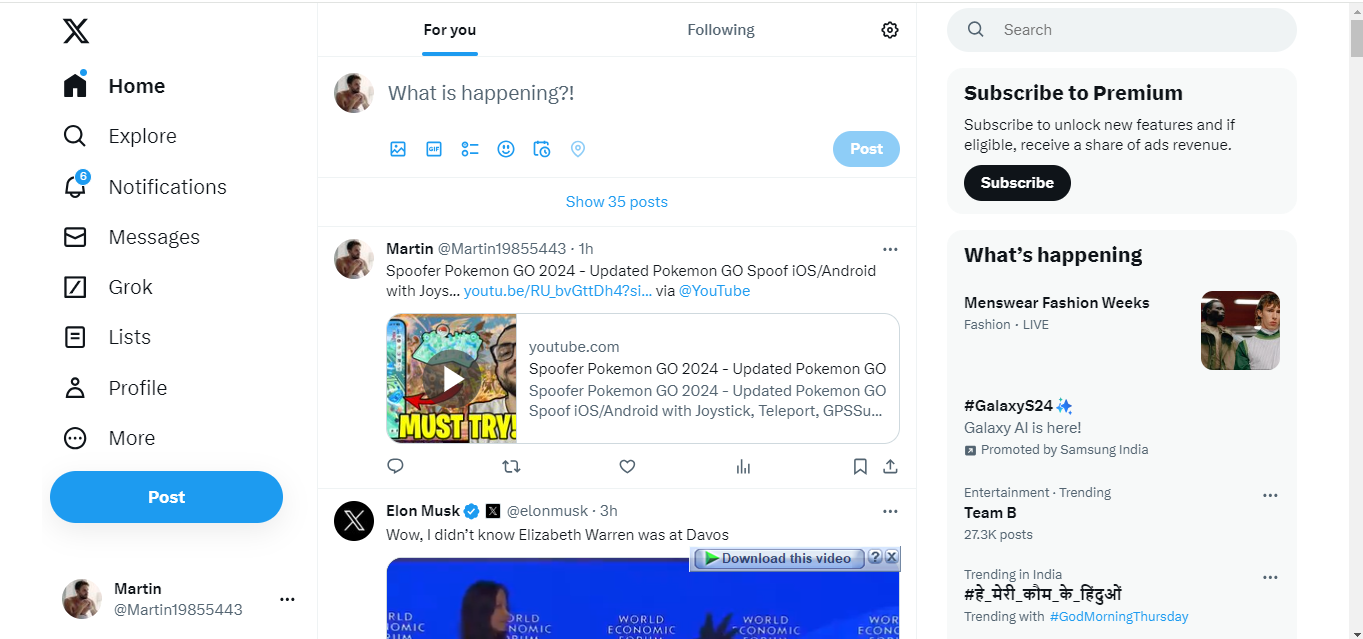1363x639 pixels.
Task: Click Martin display name on Pokemon post
Action: (x=410, y=248)
